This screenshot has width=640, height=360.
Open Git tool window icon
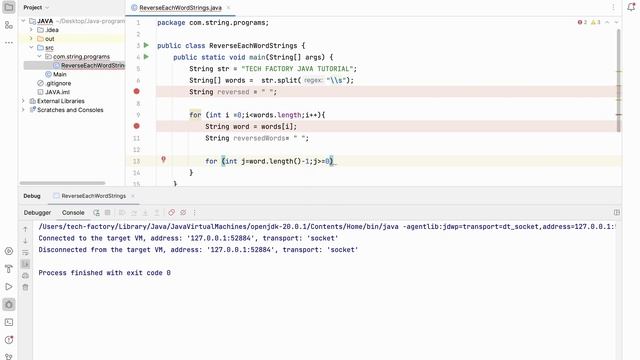pyautogui.click(x=9, y=356)
